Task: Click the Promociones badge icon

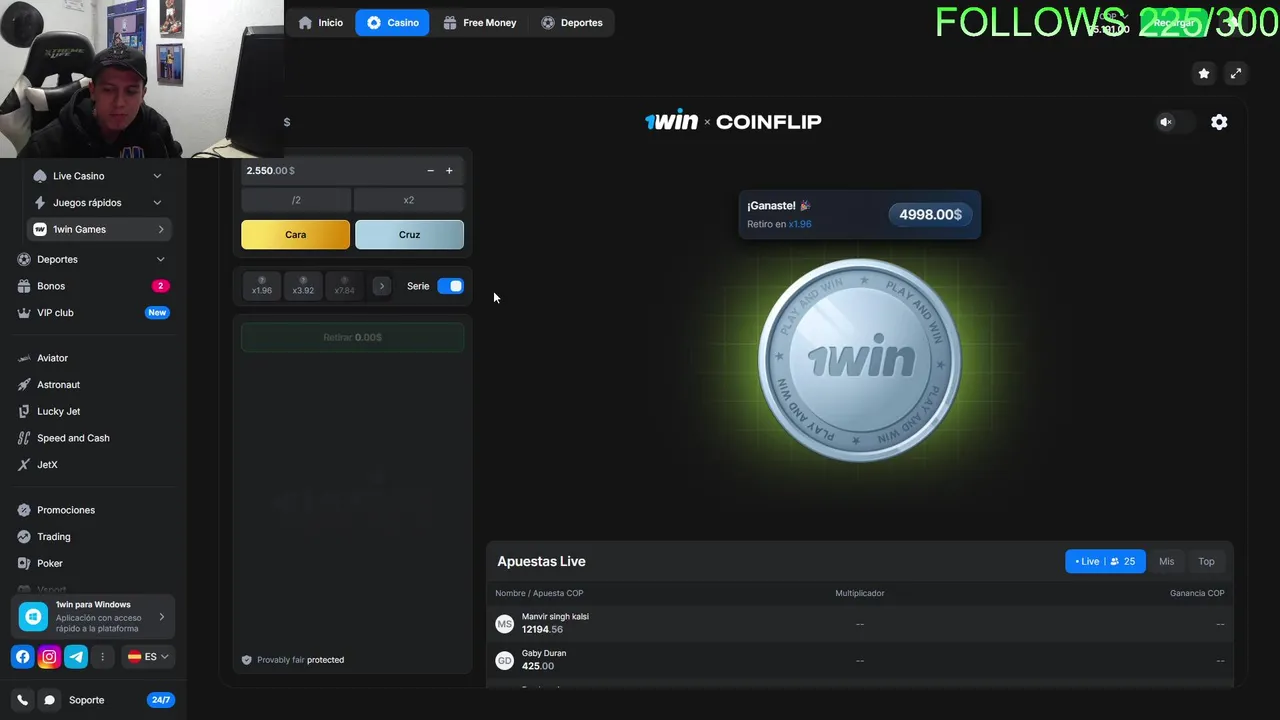Action: coord(25,510)
